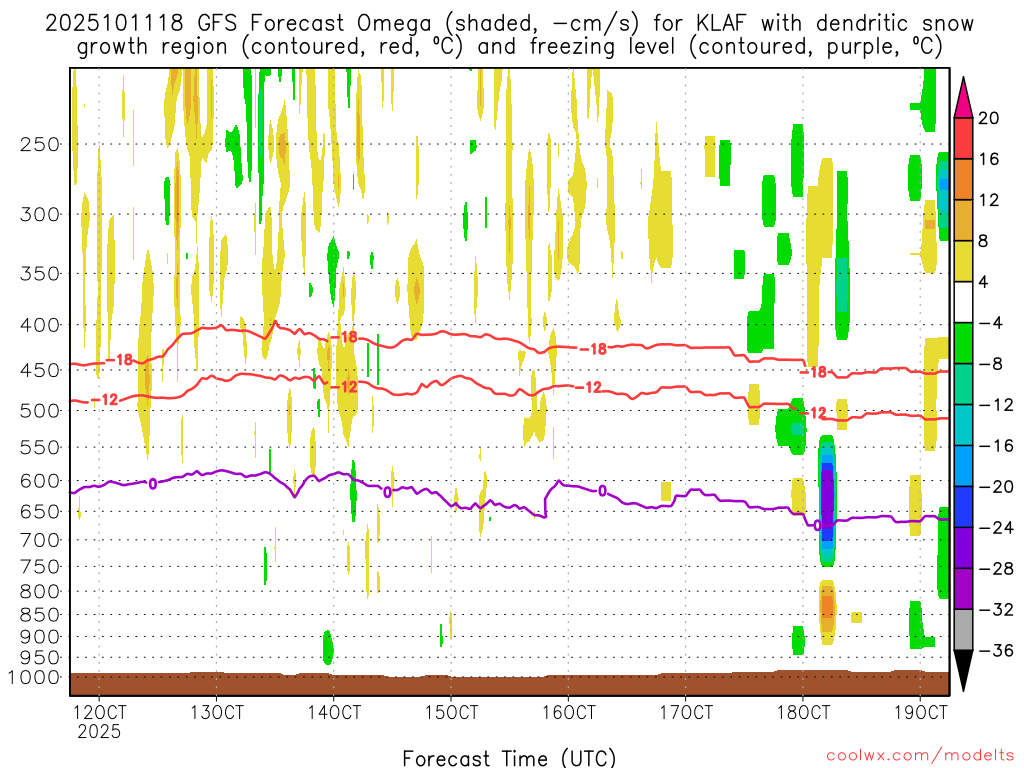
Task: Click the -12 contour label near 120CT
Action: click(104, 399)
